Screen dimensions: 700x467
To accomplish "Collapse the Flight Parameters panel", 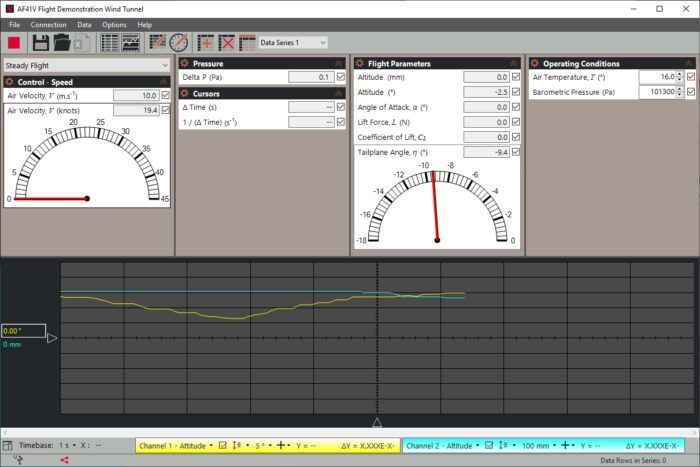I will (x=513, y=63).
